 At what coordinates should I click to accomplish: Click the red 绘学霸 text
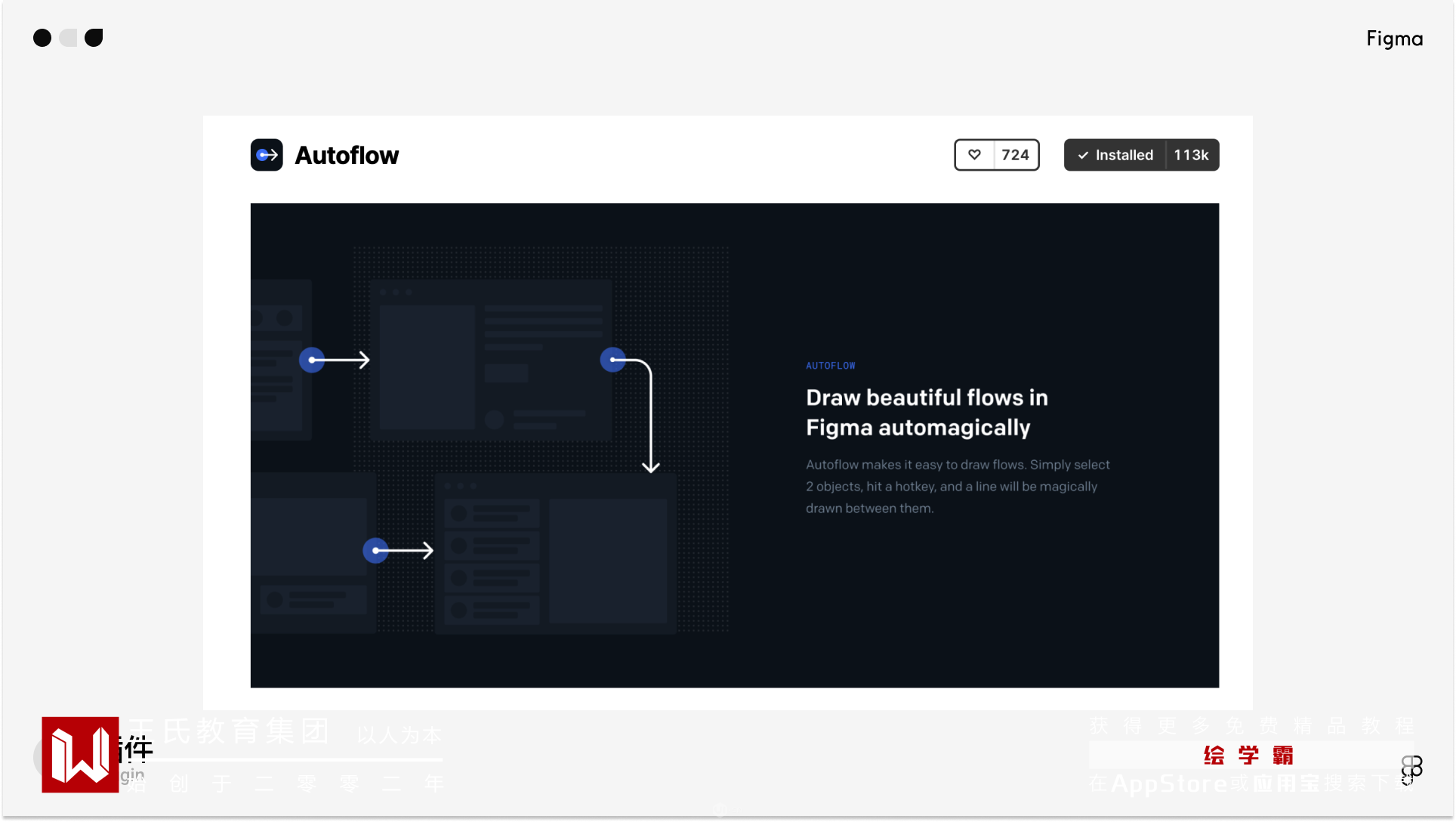(1248, 755)
